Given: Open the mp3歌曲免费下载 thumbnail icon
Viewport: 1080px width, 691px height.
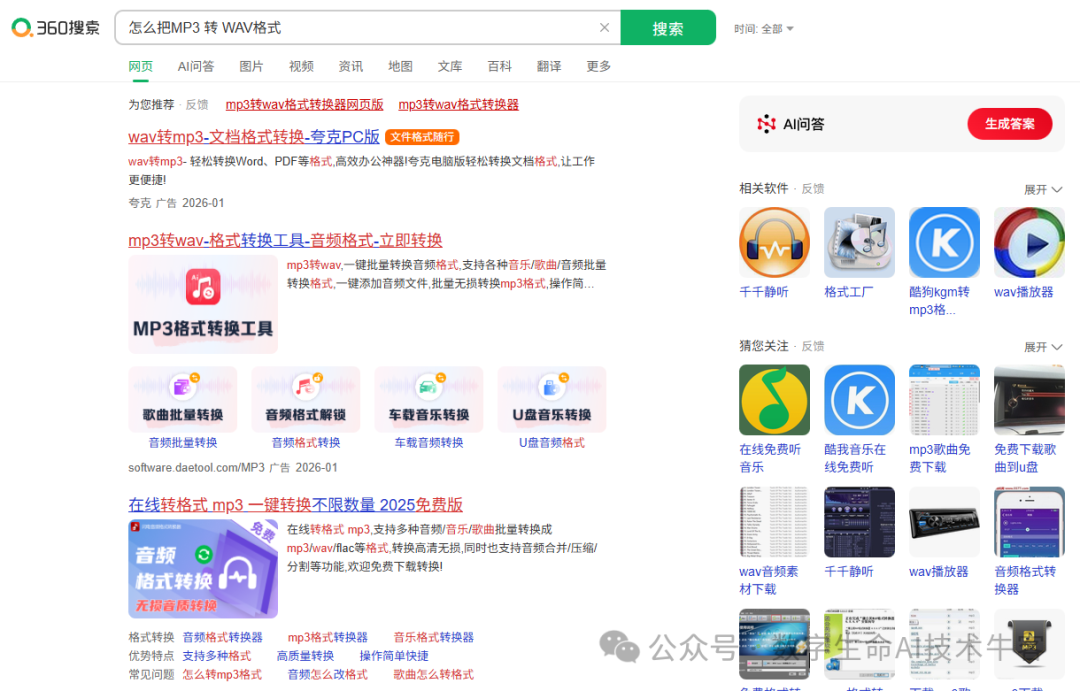Looking at the screenshot, I should pyautogui.click(x=944, y=400).
